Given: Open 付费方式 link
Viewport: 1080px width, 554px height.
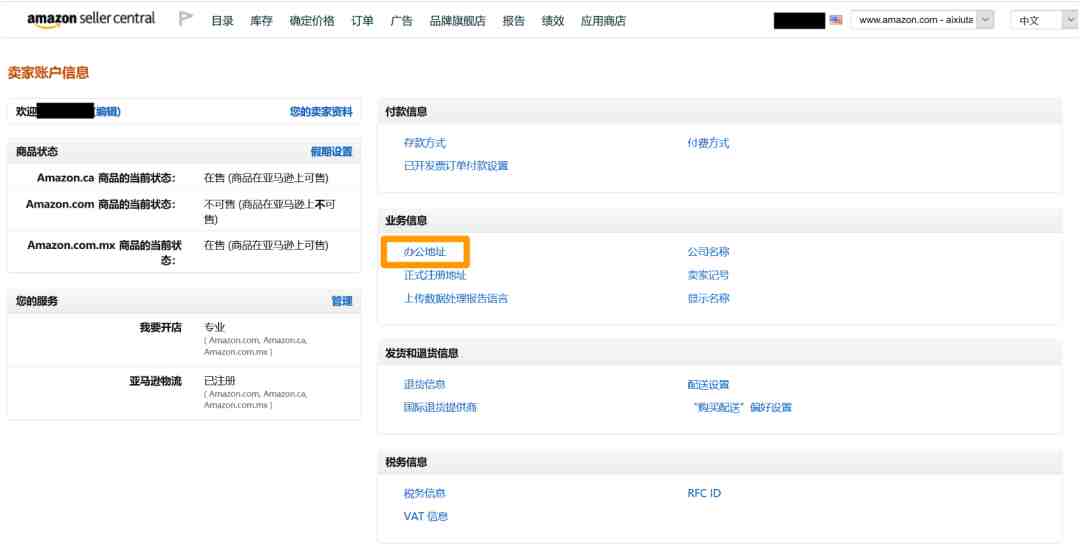Looking at the screenshot, I should (708, 143).
